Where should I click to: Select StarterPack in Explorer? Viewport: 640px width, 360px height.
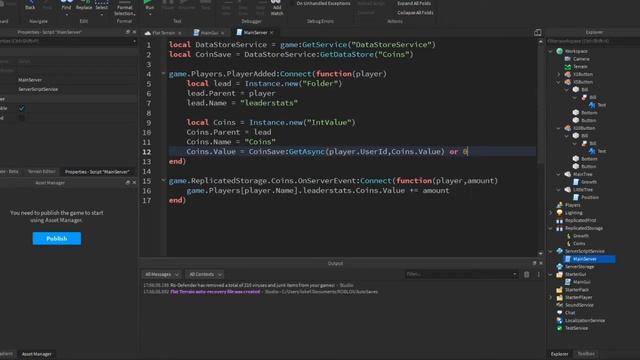[576, 290]
